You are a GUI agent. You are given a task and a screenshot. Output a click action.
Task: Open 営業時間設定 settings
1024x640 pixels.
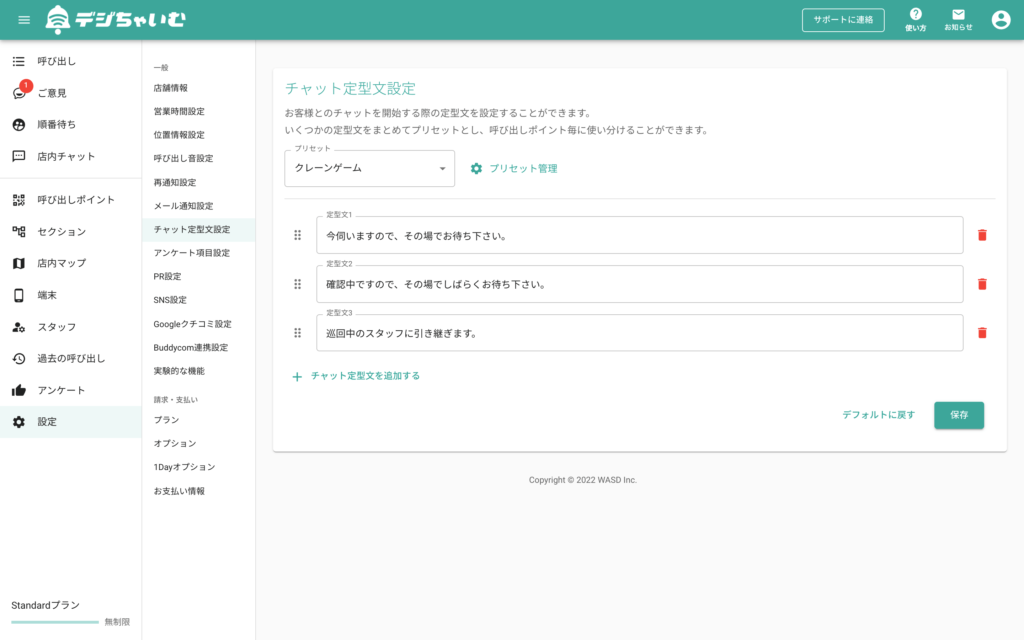(x=179, y=112)
